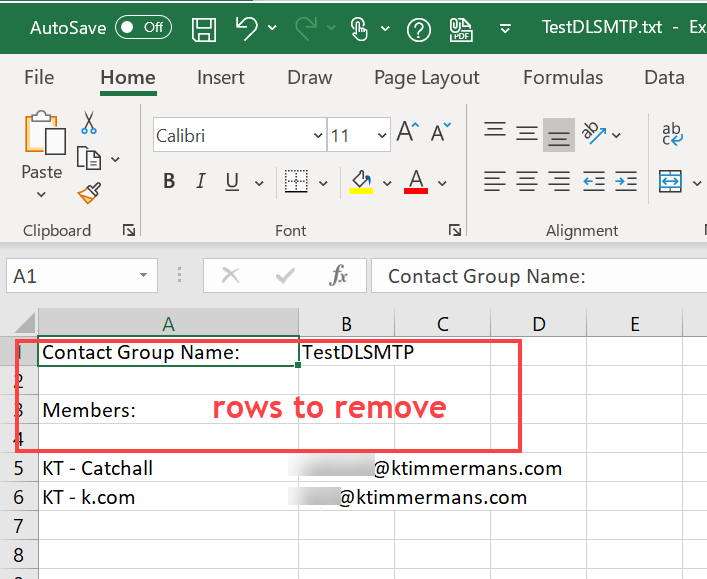Toggle Bold formatting
Viewport: 707px width, 579px height.
(169, 181)
